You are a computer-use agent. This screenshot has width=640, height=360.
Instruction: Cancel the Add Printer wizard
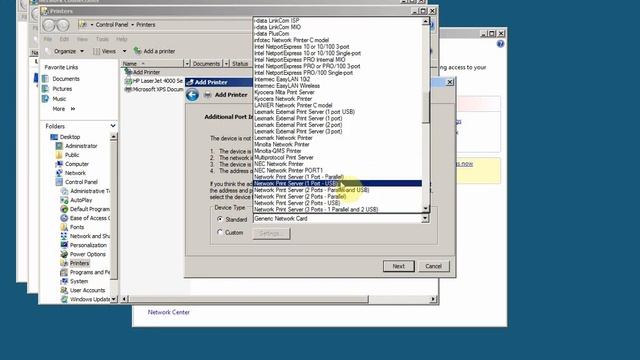[433, 266]
